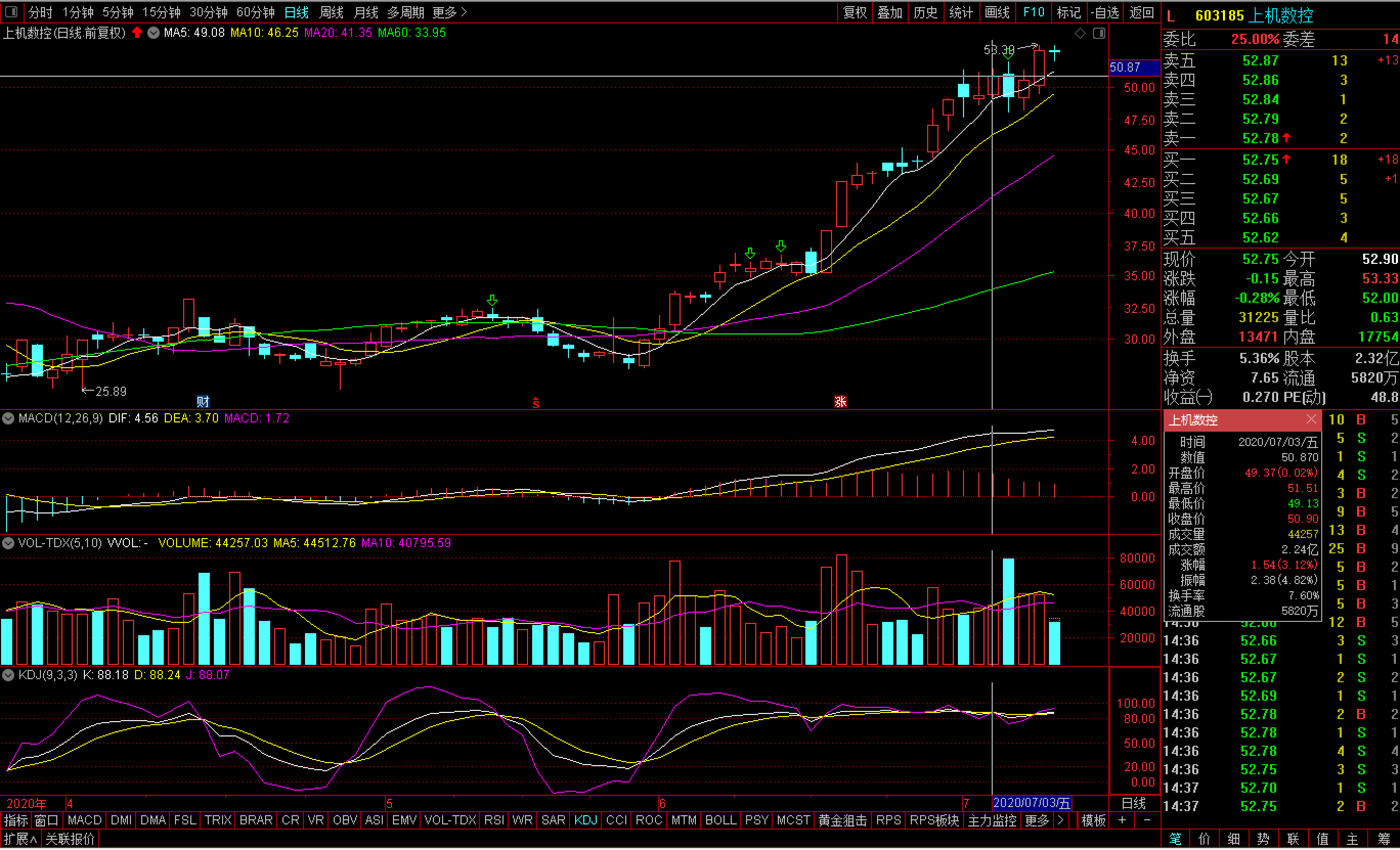This screenshot has height=850, width=1400.
Task: Select the 势 trend tab in right panel
Action: (x=1264, y=839)
